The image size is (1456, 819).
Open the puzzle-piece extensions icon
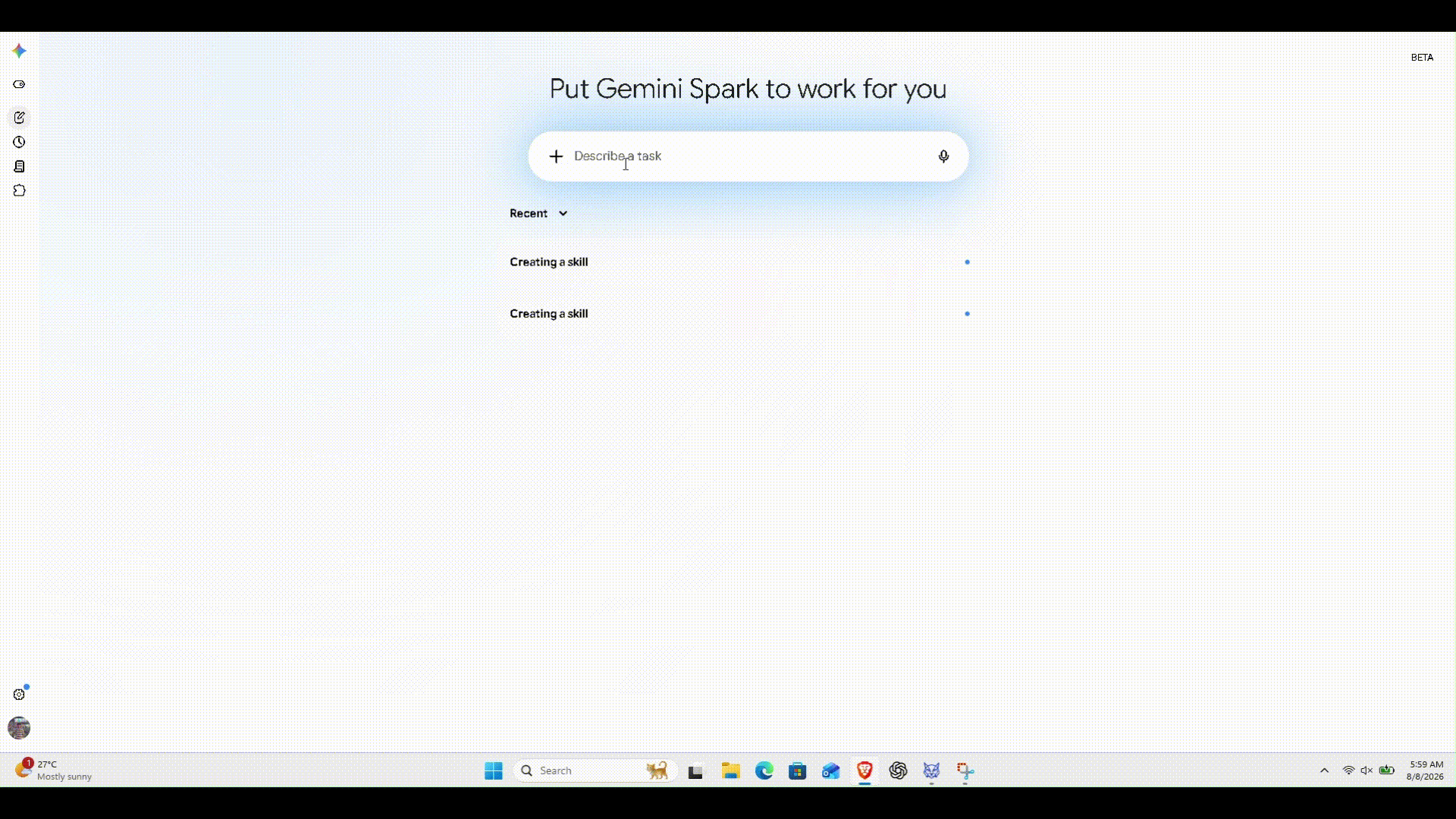pyautogui.click(x=19, y=190)
